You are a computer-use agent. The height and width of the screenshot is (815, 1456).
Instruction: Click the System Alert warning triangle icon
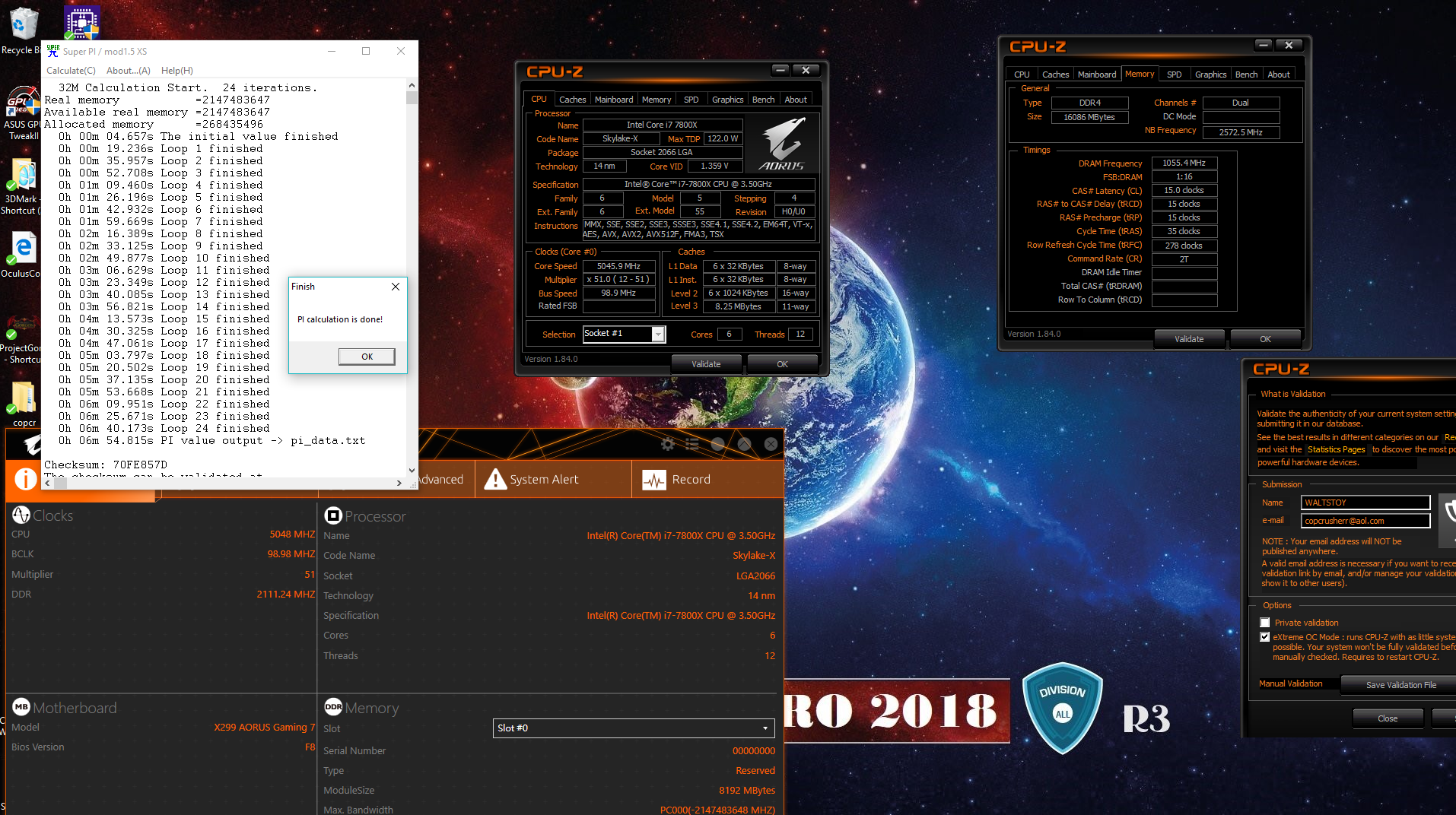click(495, 479)
